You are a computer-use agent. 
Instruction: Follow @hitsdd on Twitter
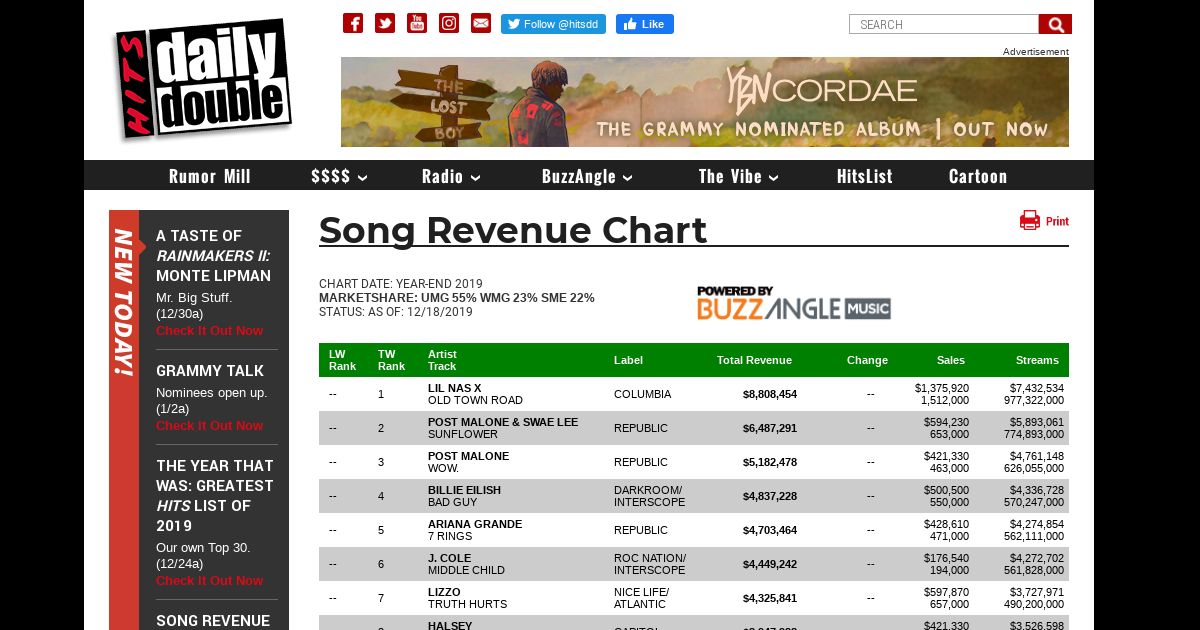[x=553, y=24]
